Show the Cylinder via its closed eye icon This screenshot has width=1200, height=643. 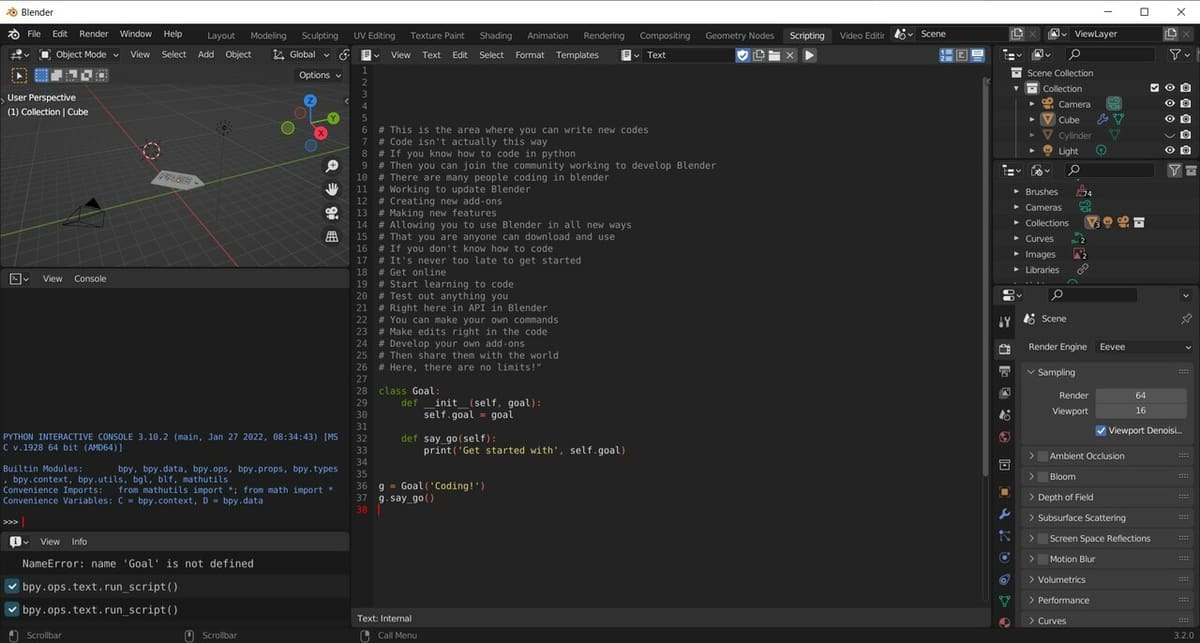click(x=1169, y=135)
